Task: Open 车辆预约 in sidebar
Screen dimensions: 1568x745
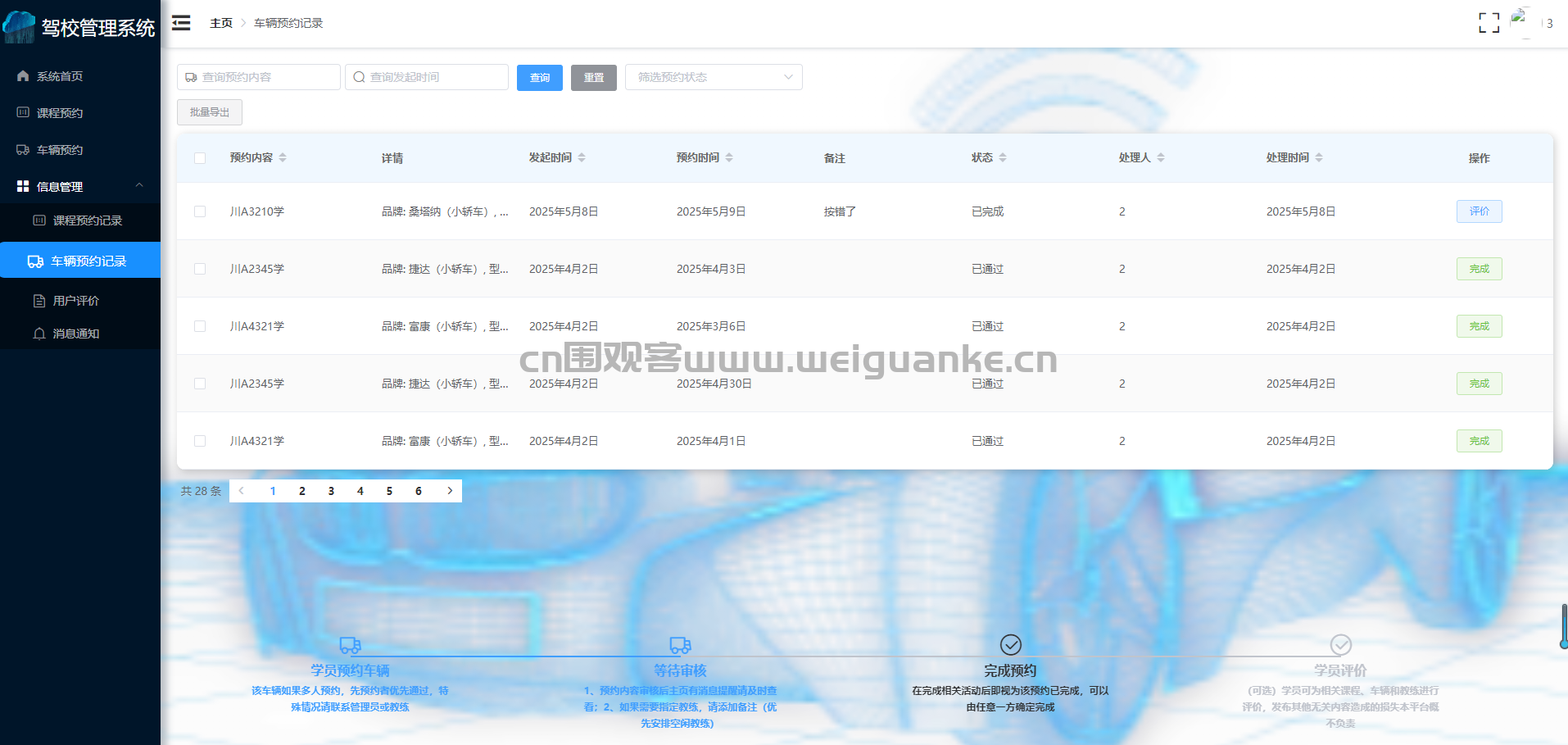Action: 80,150
